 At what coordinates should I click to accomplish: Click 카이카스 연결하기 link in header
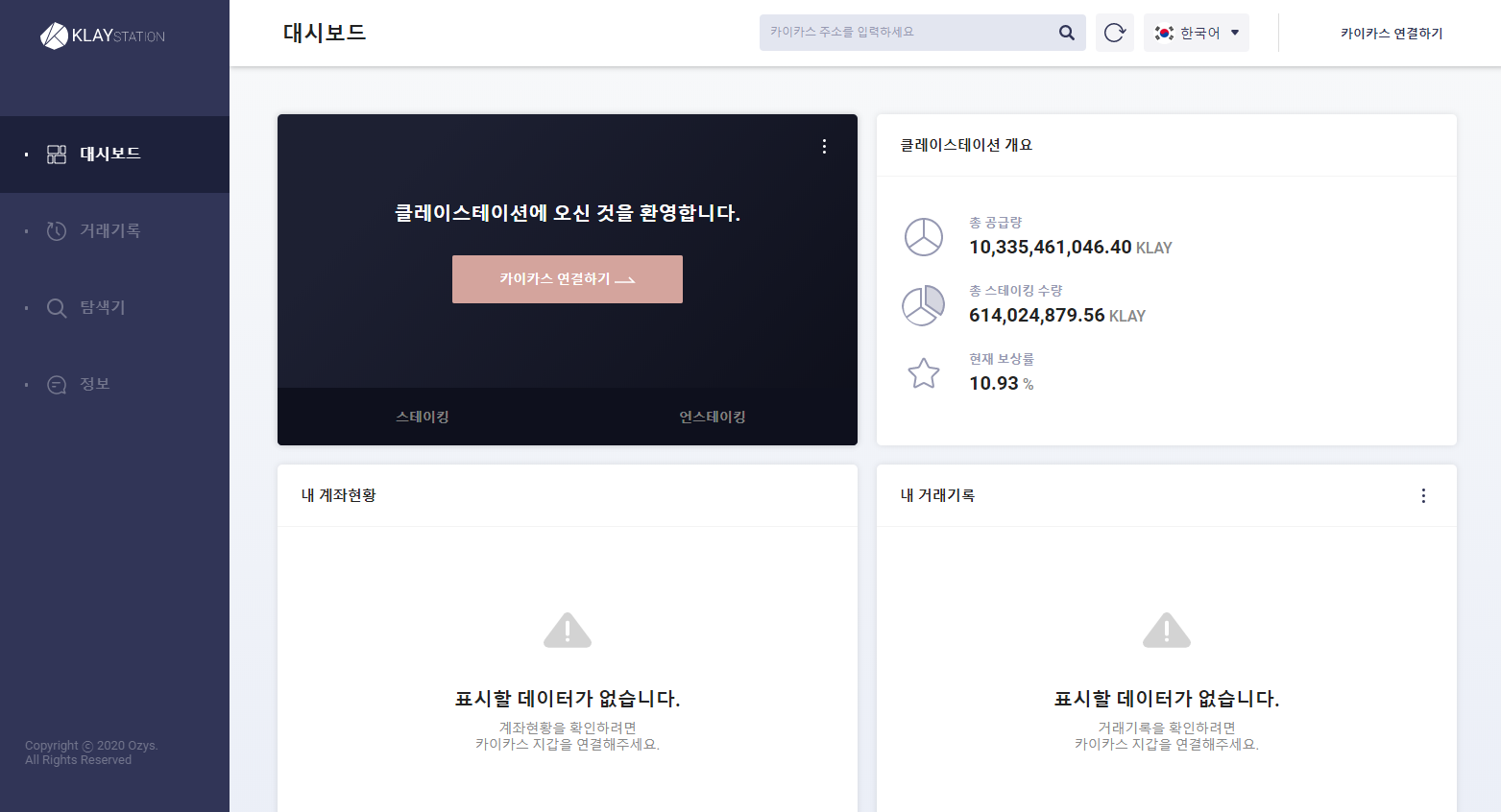point(1392,33)
